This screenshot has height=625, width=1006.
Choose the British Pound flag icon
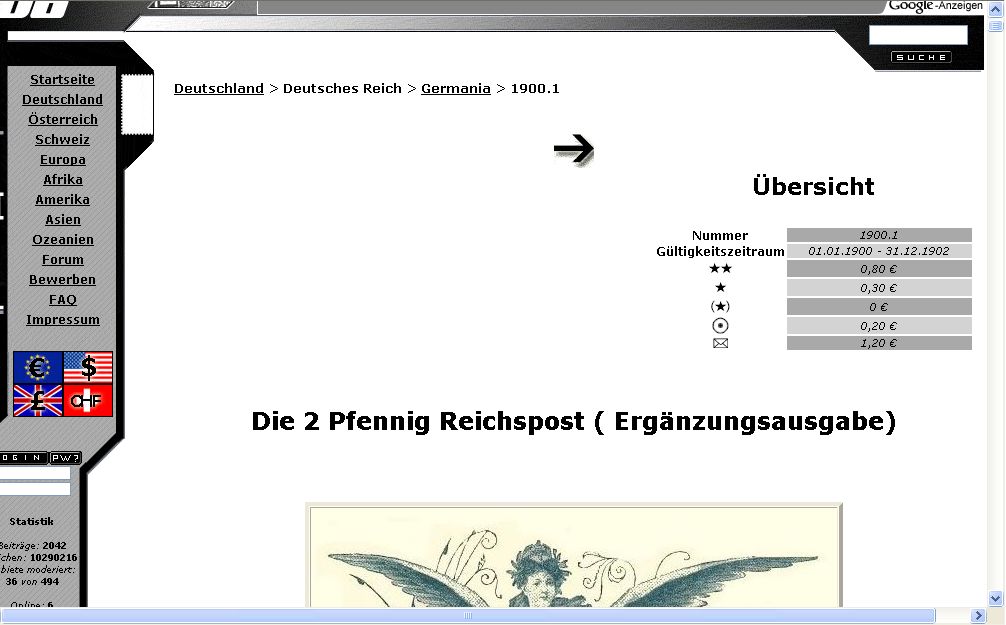[38, 400]
